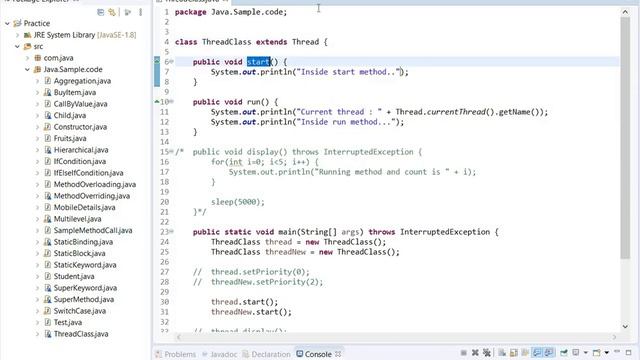Click editor vertical scrollbar up arrow
This screenshot has height=360, width=640.
625,12
